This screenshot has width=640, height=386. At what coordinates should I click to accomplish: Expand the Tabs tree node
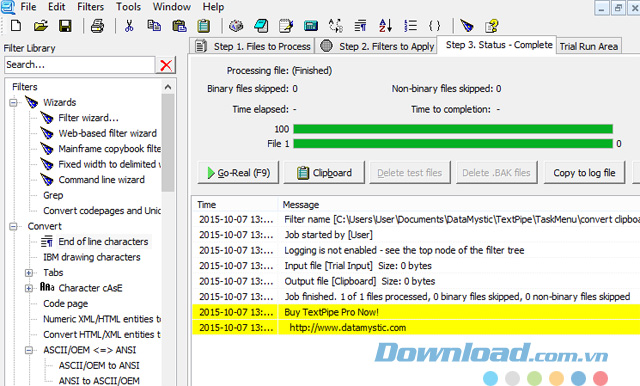pos(29,273)
